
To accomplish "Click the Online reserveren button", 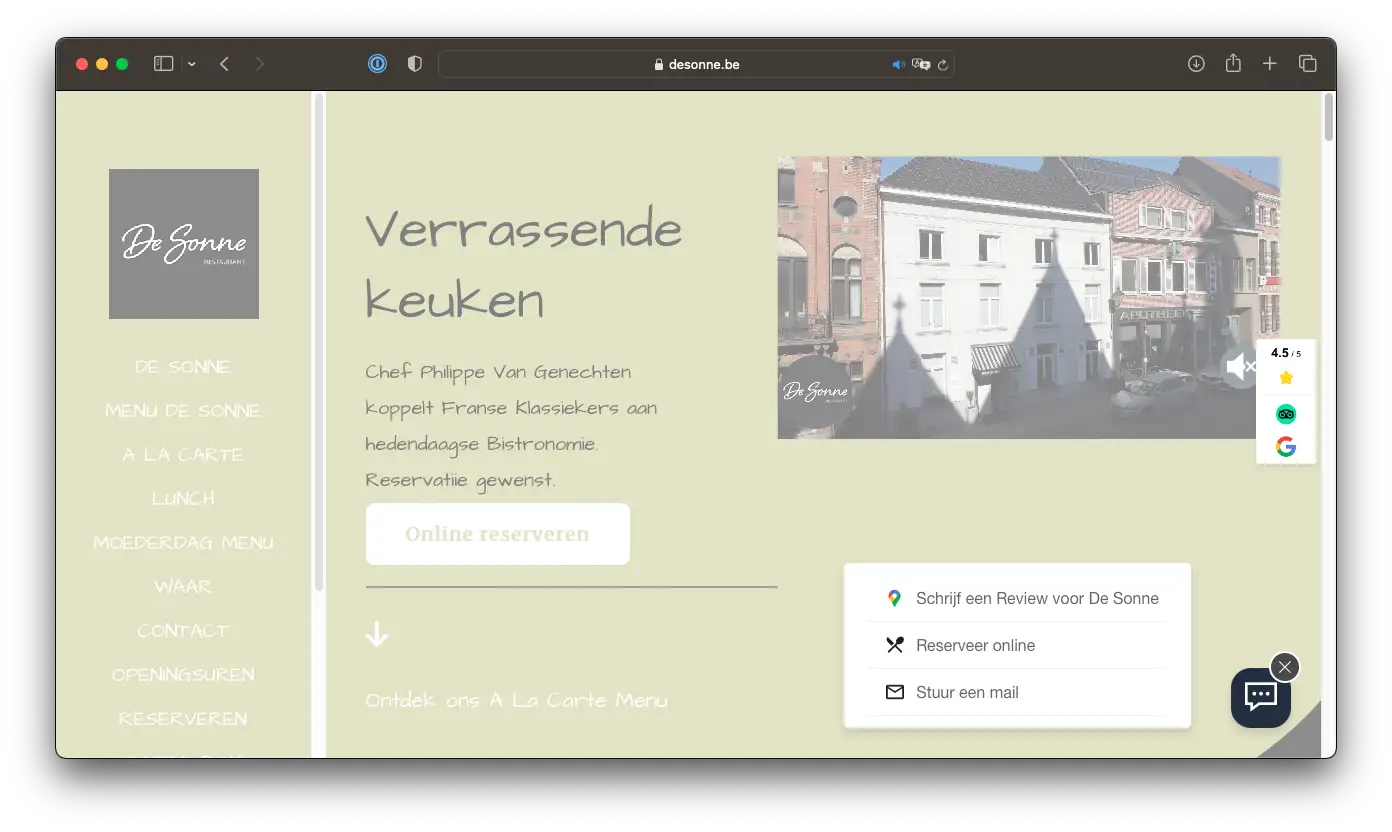I will pyautogui.click(x=497, y=534).
